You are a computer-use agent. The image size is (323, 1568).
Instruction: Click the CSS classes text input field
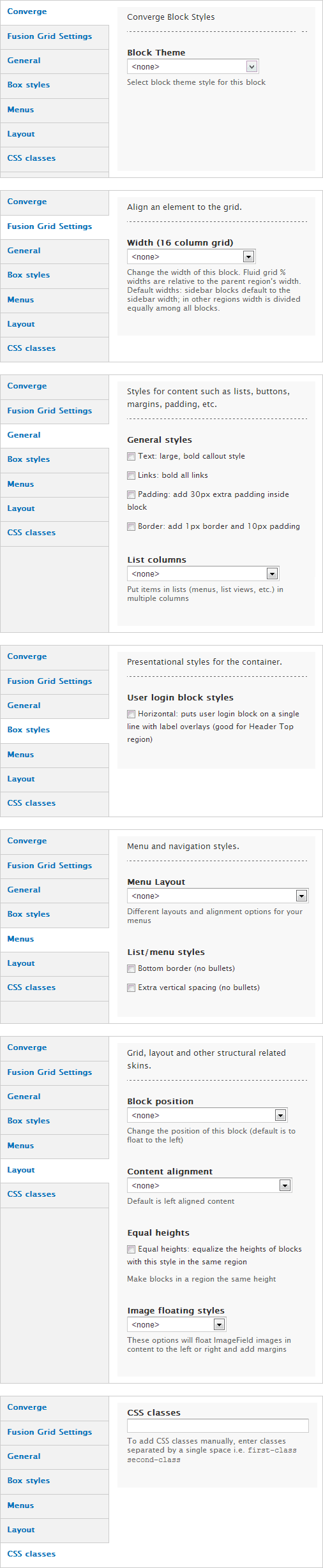coord(218,1426)
